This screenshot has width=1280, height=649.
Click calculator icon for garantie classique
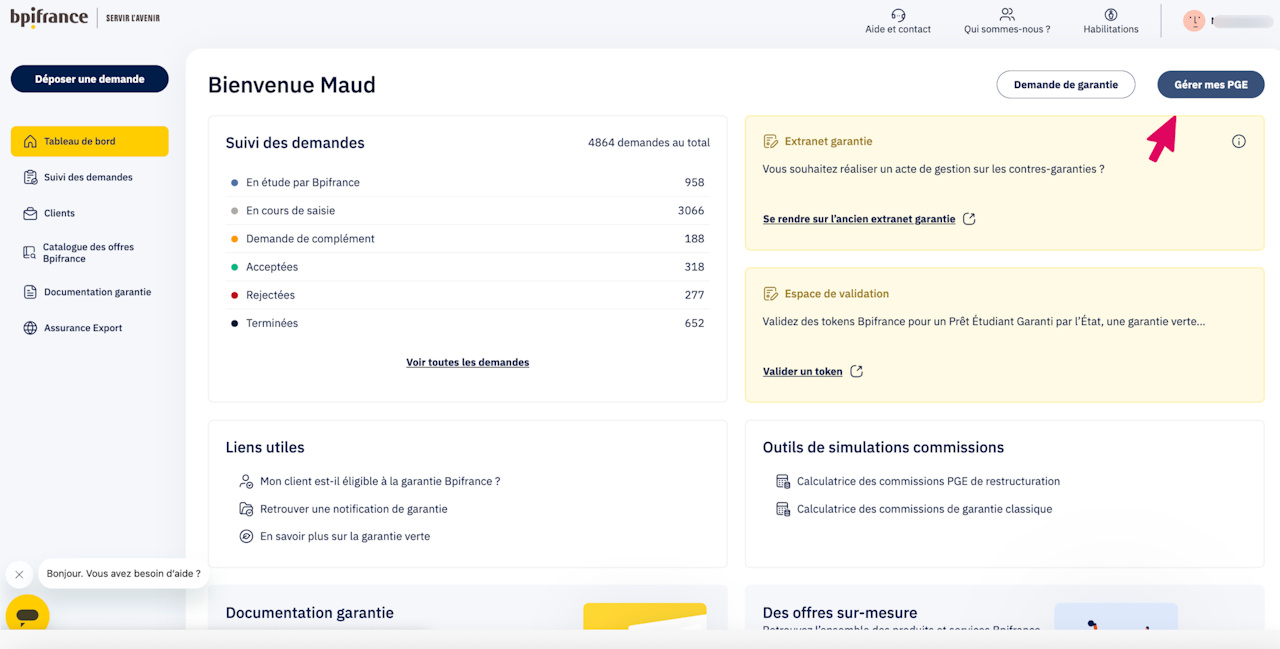click(x=783, y=509)
